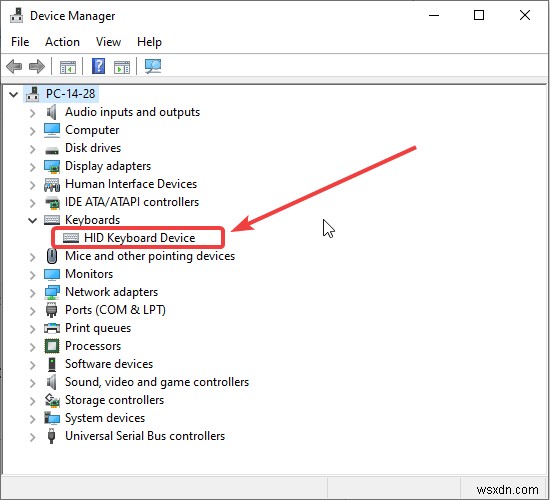Click the Monitors icon
Viewport: 550px width, 500px height.
coord(52,274)
